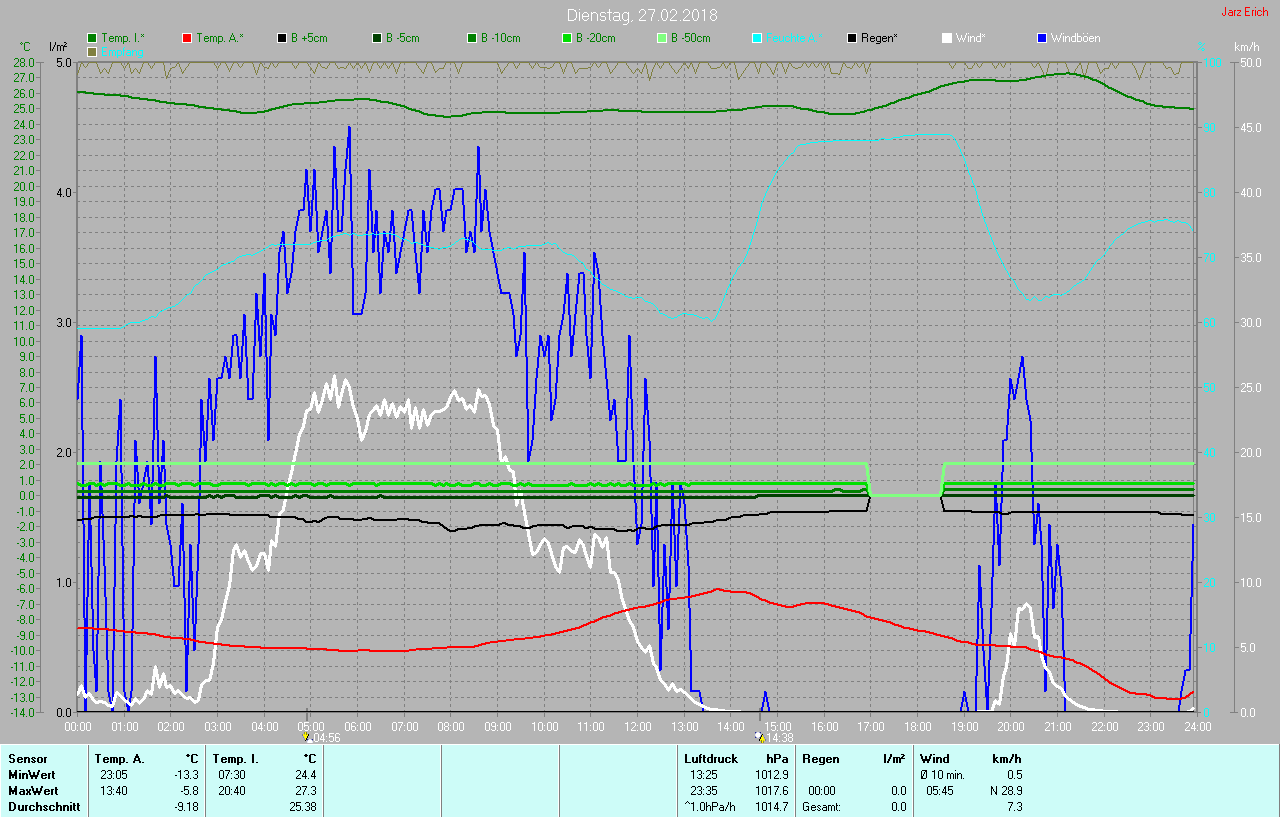Click the blue Windböen legend swatch
The height and width of the screenshot is (817, 1280).
coord(1042,38)
